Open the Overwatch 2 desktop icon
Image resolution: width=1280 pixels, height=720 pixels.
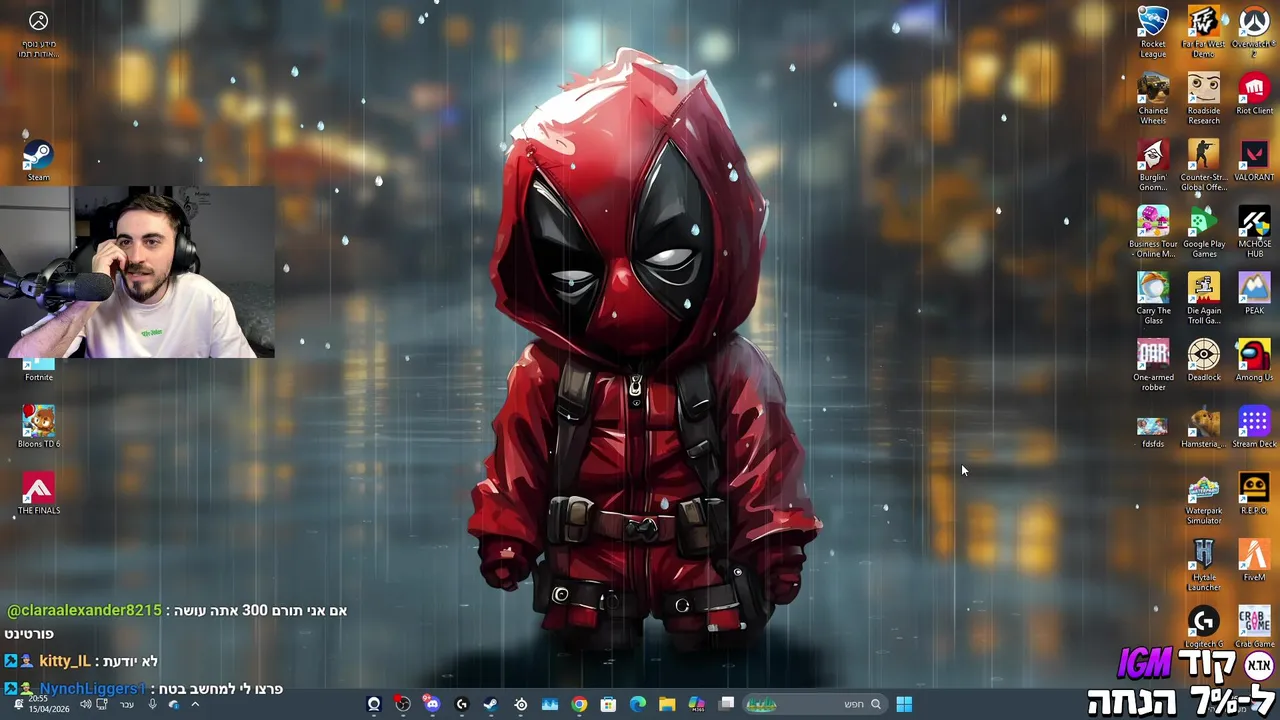coord(1254,32)
